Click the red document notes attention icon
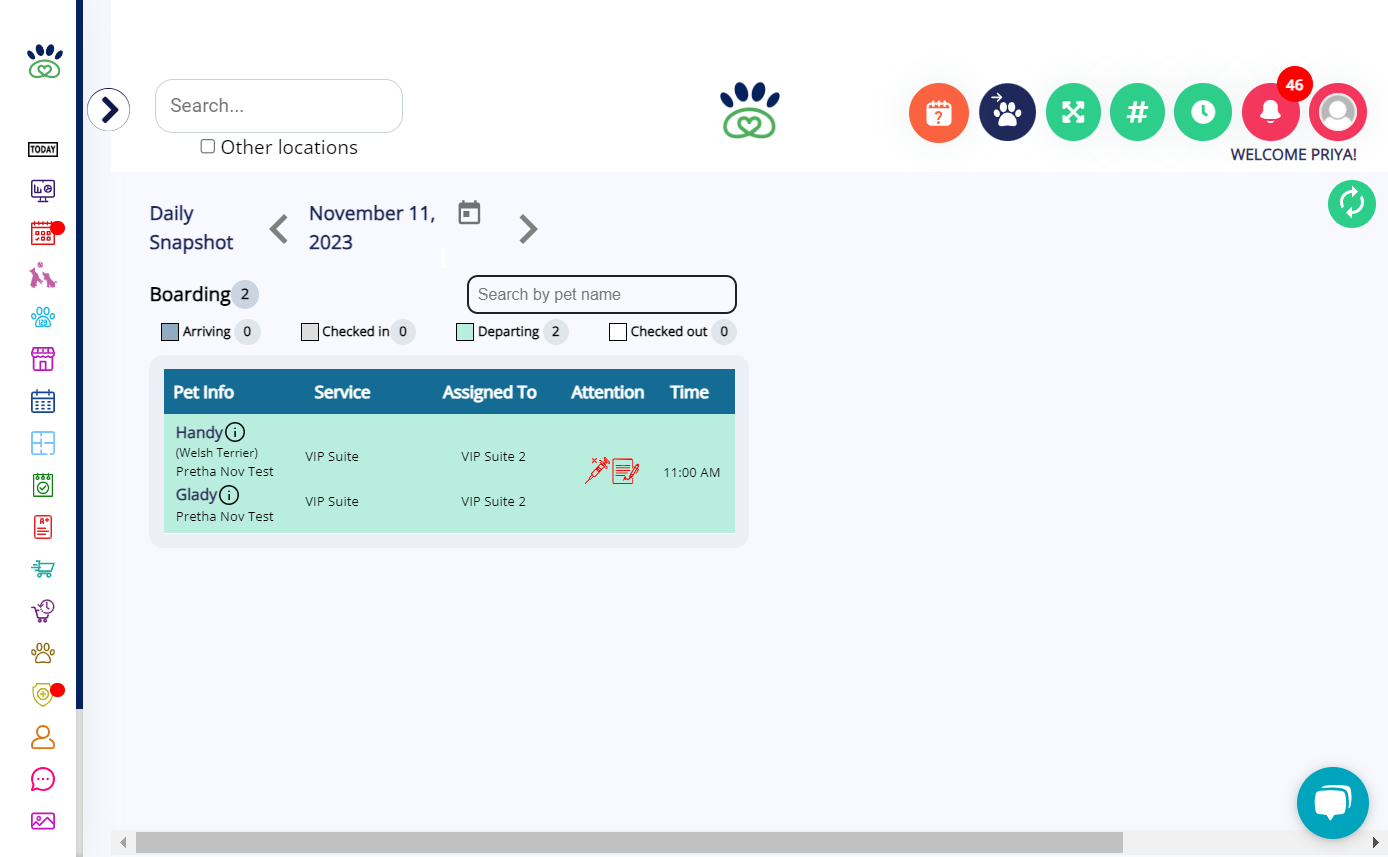The height and width of the screenshot is (857, 1388). (x=626, y=471)
